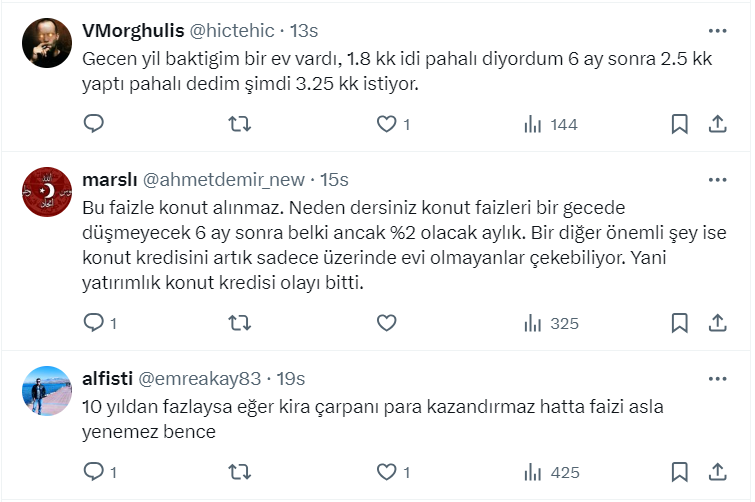The height and width of the screenshot is (502, 755).
Task: Retweet VMorghulis's post about house prices
Action: [x=240, y=124]
